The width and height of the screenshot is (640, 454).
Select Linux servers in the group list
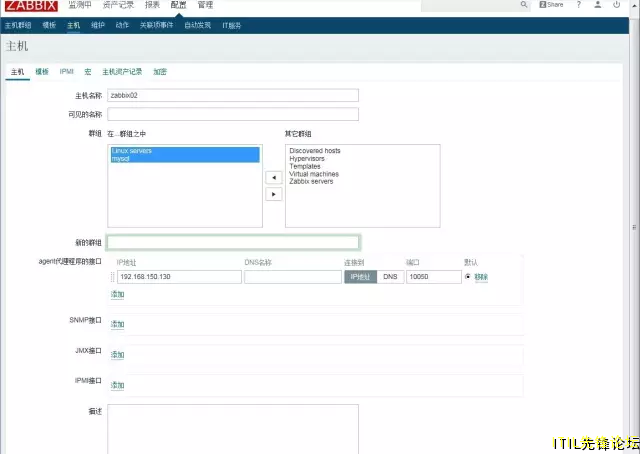[185, 151]
